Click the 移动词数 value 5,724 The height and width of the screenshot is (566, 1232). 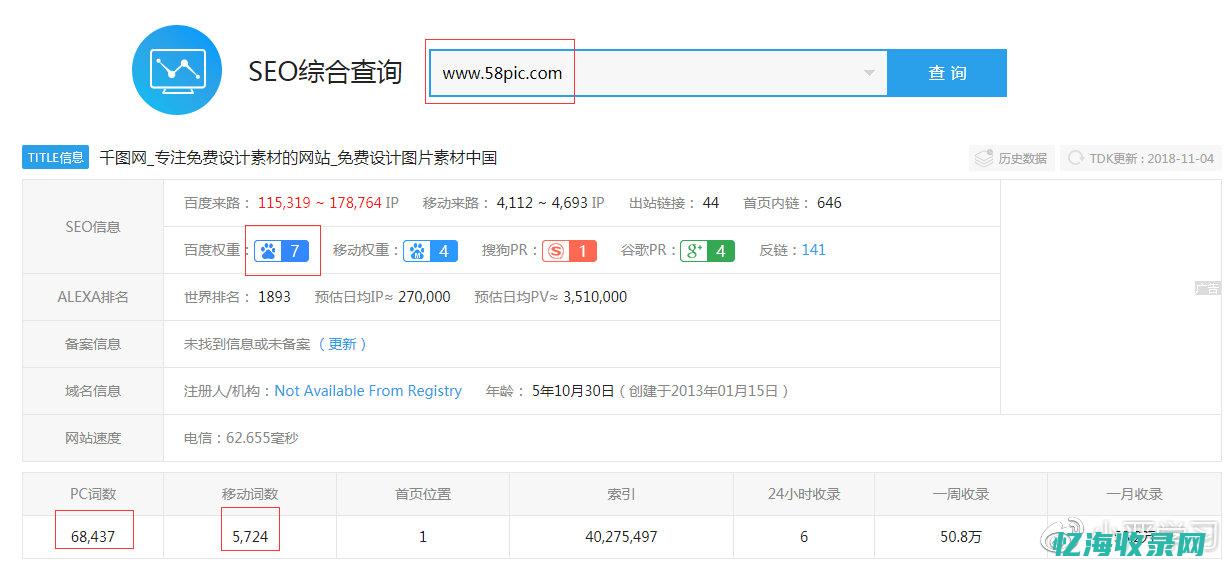[250, 537]
